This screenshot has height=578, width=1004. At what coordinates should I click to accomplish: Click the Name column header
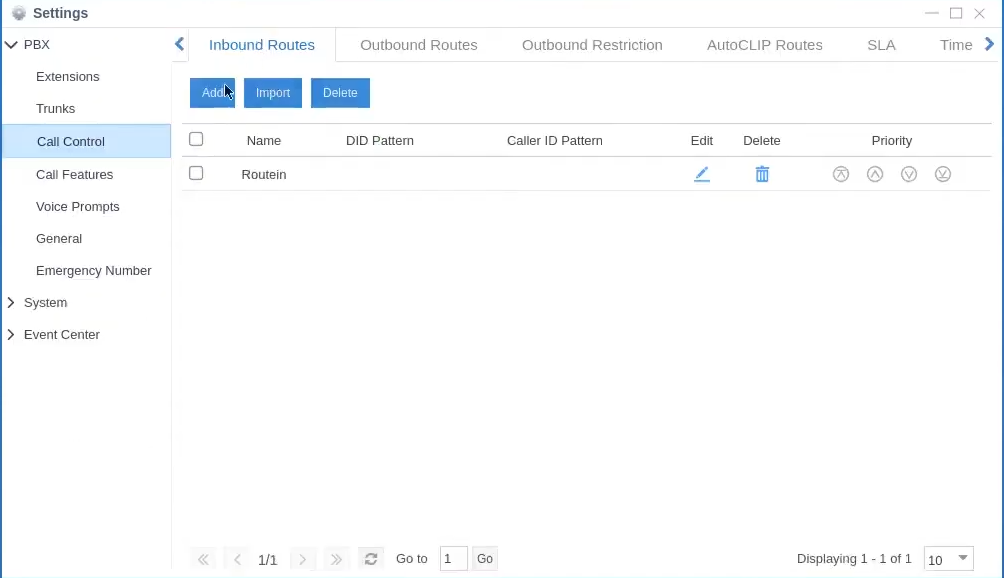tap(264, 140)
